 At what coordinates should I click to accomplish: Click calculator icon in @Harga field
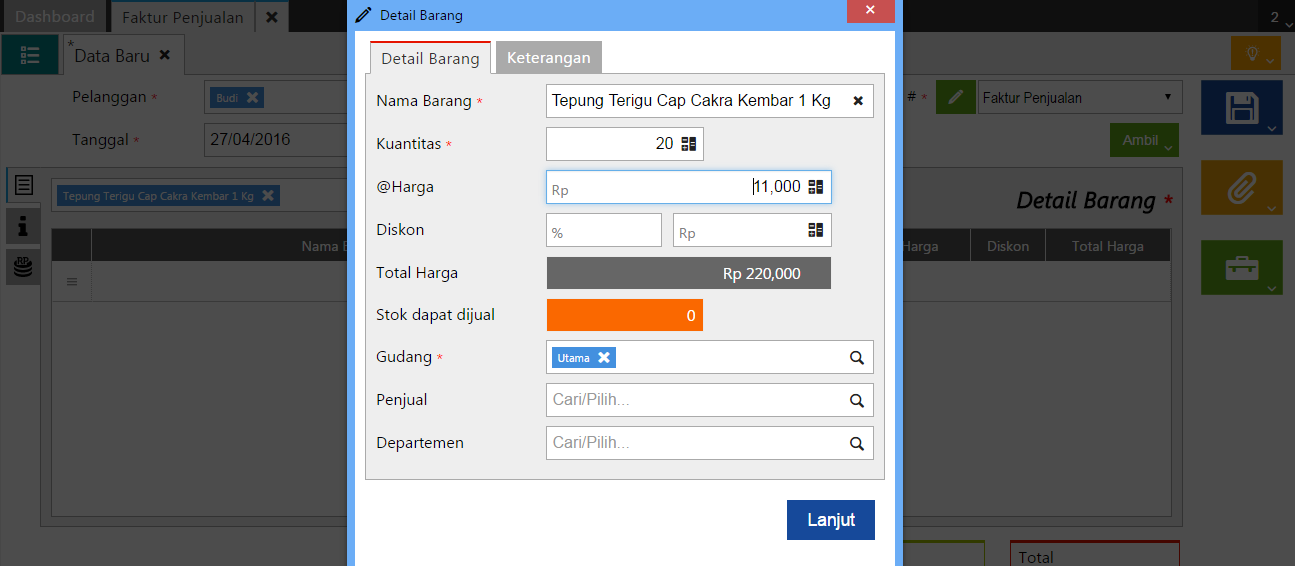[x=816, y=187]
